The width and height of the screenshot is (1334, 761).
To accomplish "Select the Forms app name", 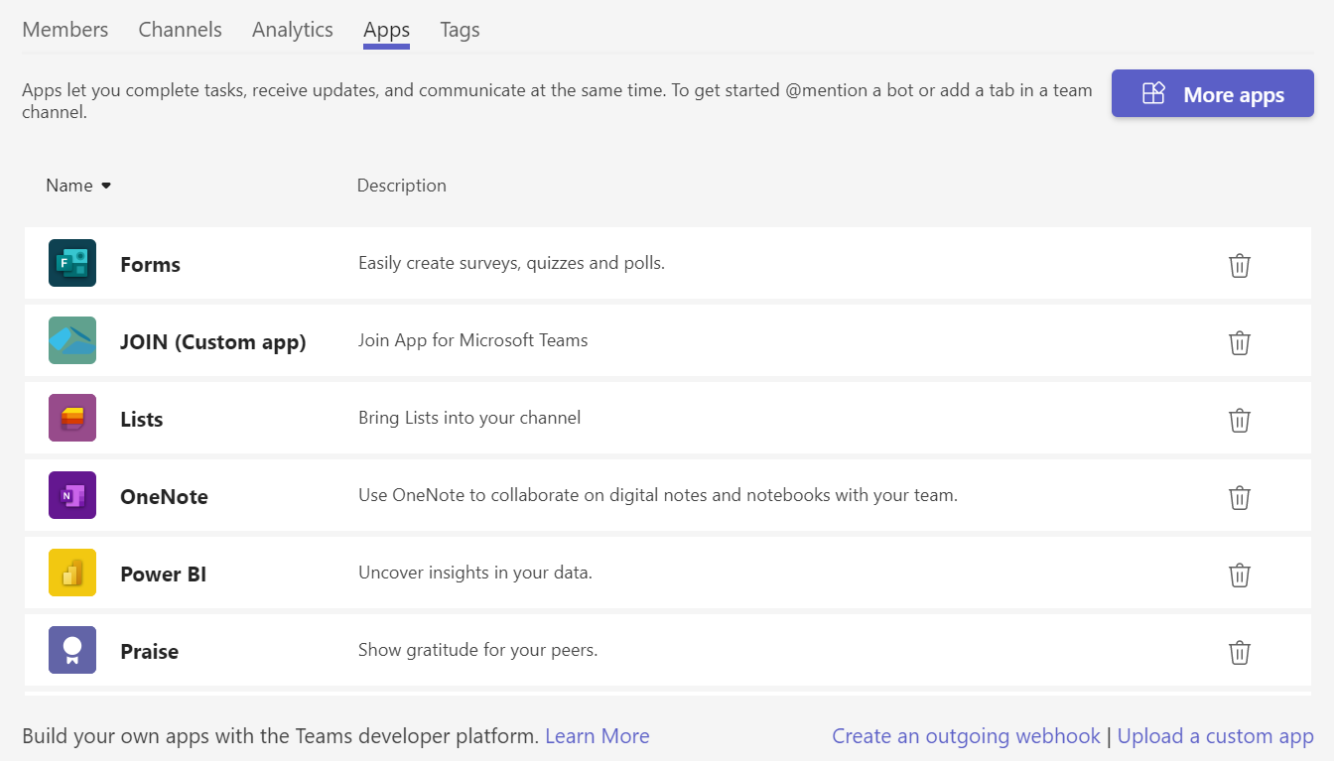I will coord(150,264).
